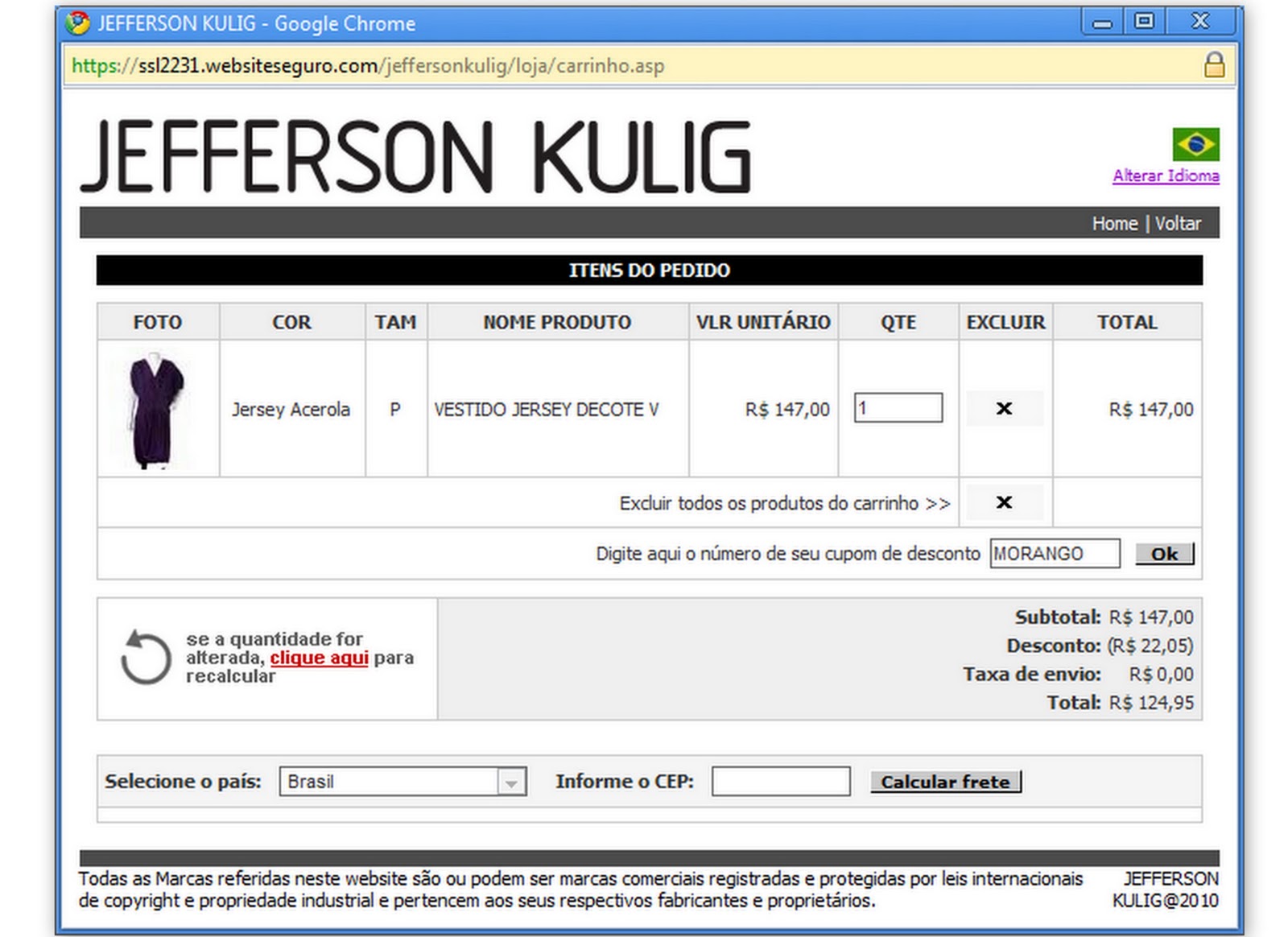Click the shipping fee value R$ 0,00
This screenshot has width=1288, height=937.
point(1162,675)
